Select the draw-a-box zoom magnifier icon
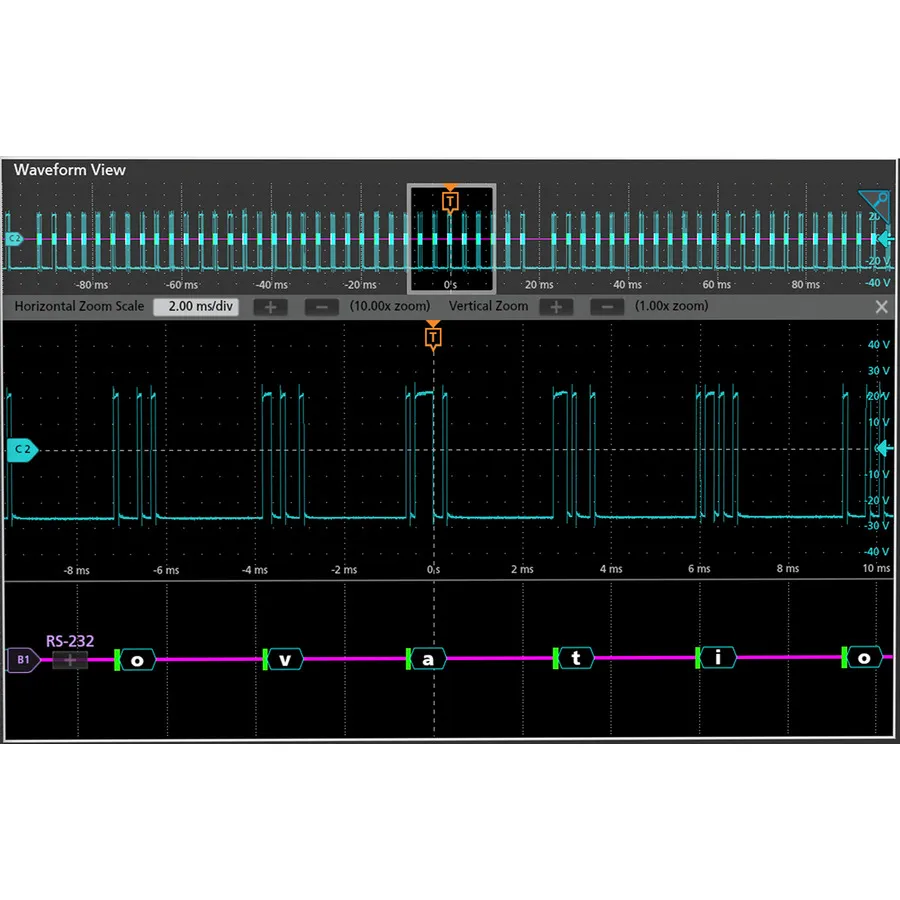Viewport: 900px width, 900px height. (x=875, y=205)
